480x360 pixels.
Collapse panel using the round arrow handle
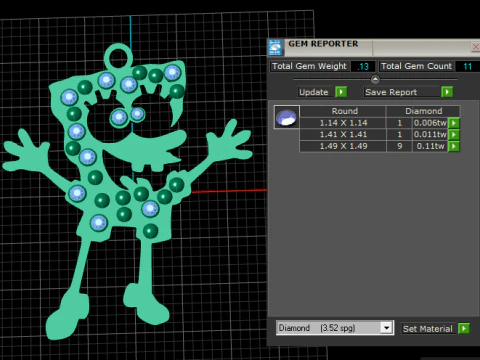tap(375, 79)
